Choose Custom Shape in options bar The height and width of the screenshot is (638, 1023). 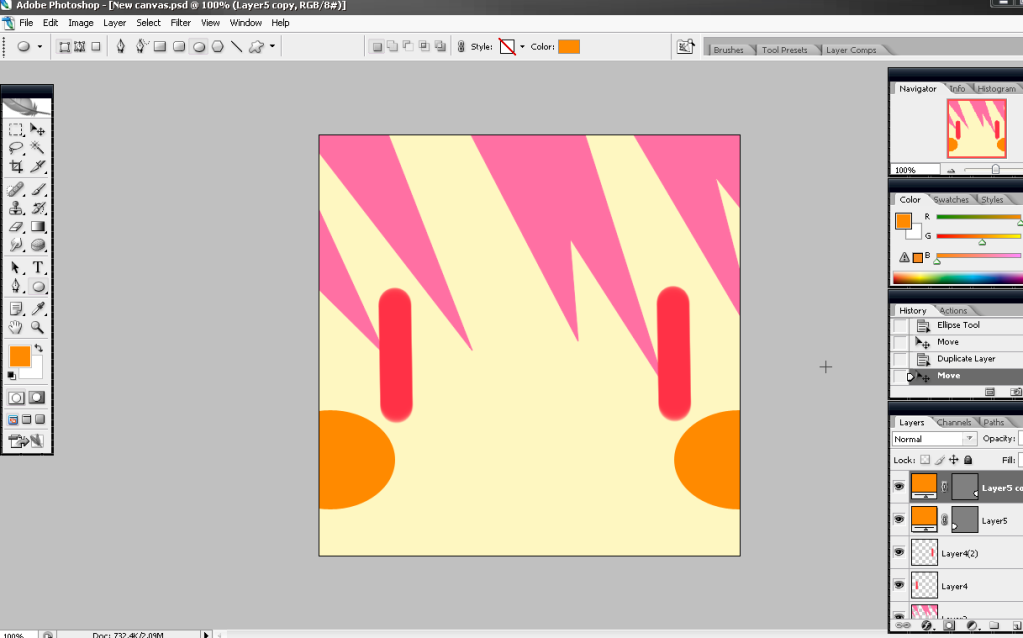click(x=256, y=47)
